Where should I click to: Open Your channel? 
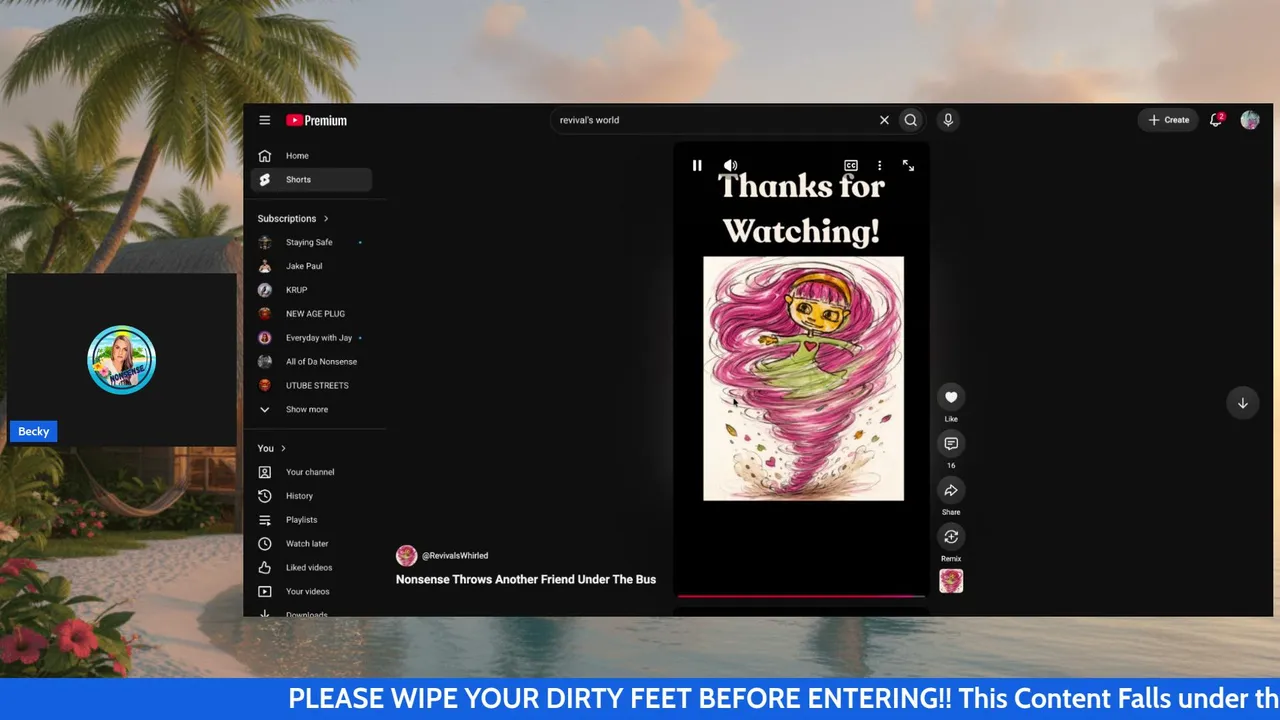click(x=311, y=472)
